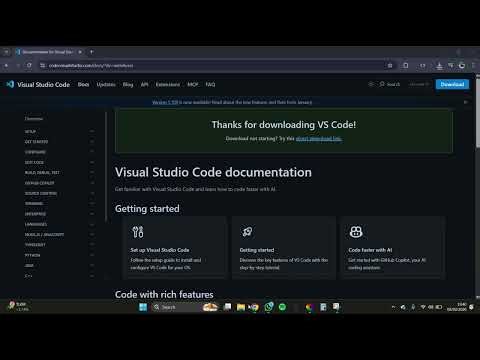The width and height of the screenshot is (480, 360).
Task: Select NODE.JS / JAVASCRIPT in the sidebar
Action: [x=44, y=235]
